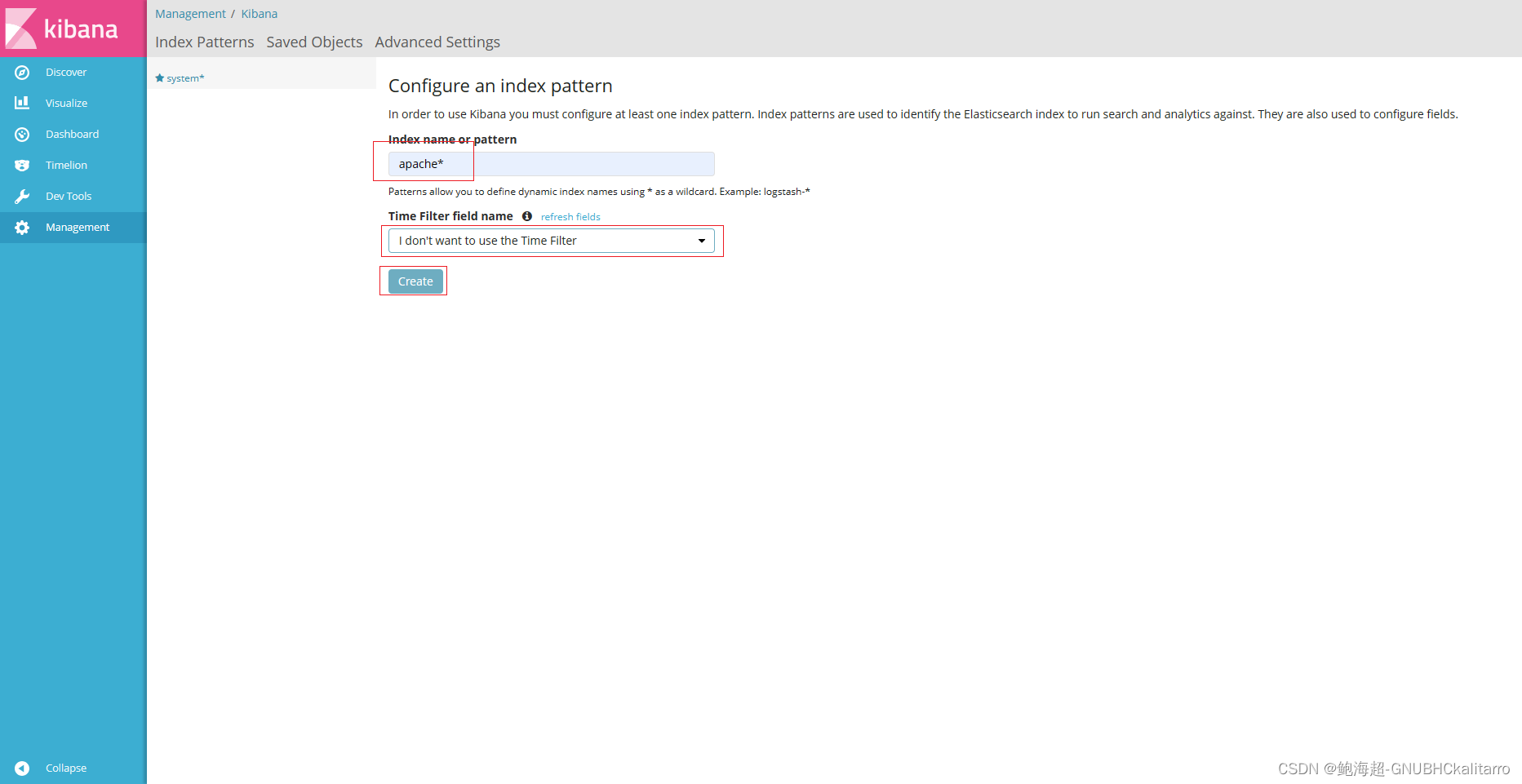Click the Kibana breadcrumb link
1522x784 pixels.
tap(259, 14)
